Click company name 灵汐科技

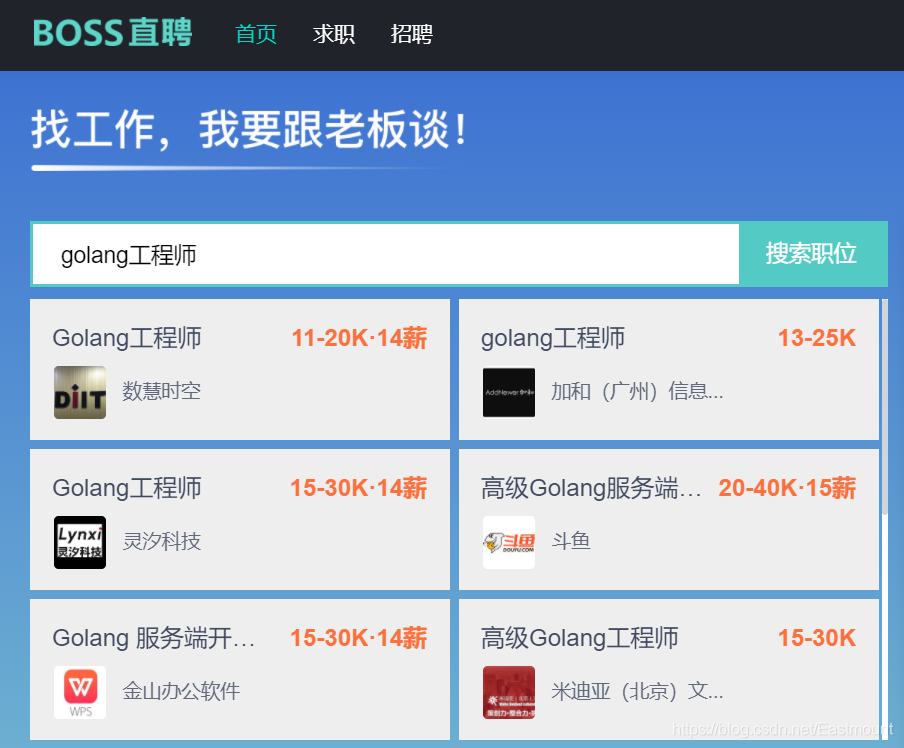point(161,542)
